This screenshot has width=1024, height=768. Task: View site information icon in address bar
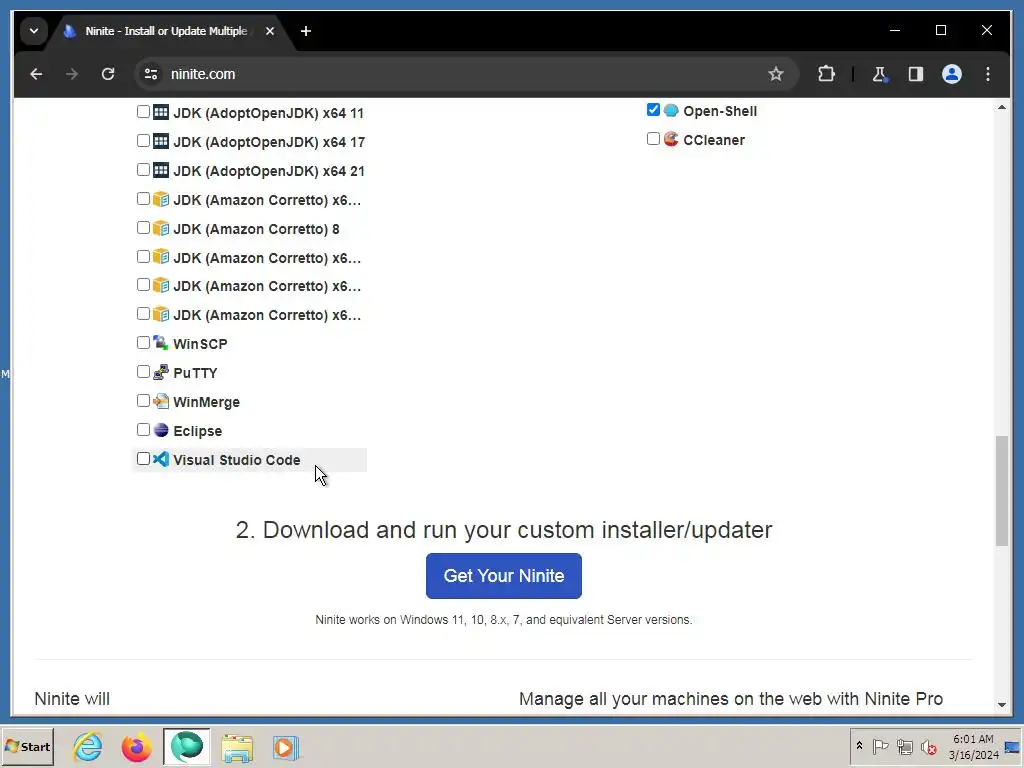tap(151, 74)
